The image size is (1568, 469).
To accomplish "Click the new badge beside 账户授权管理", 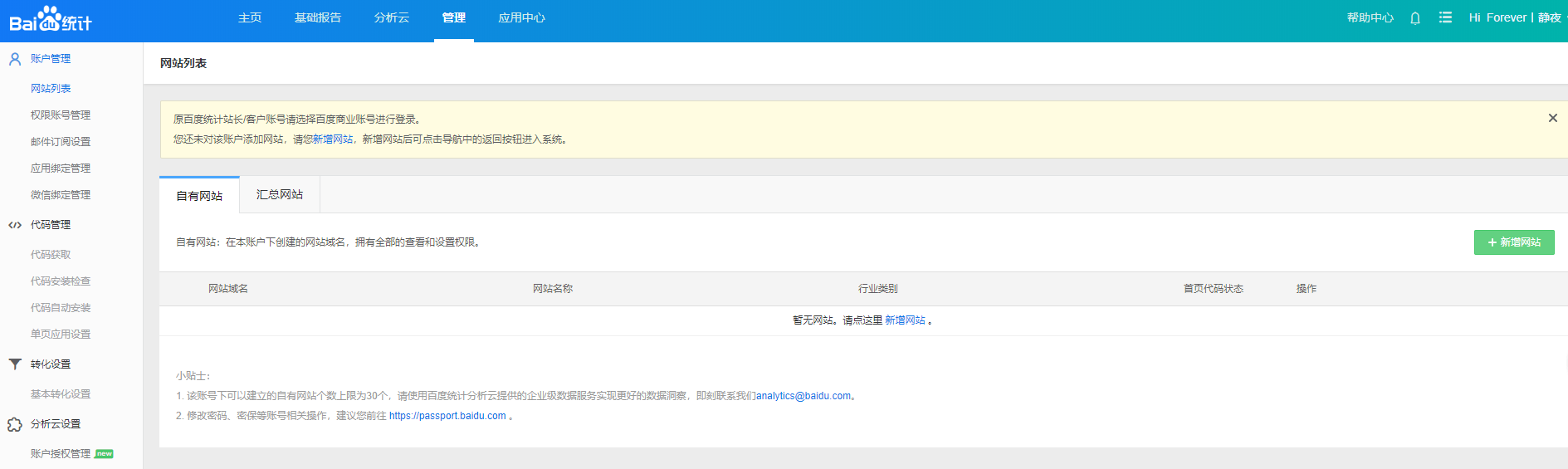I will click(104, 454).
